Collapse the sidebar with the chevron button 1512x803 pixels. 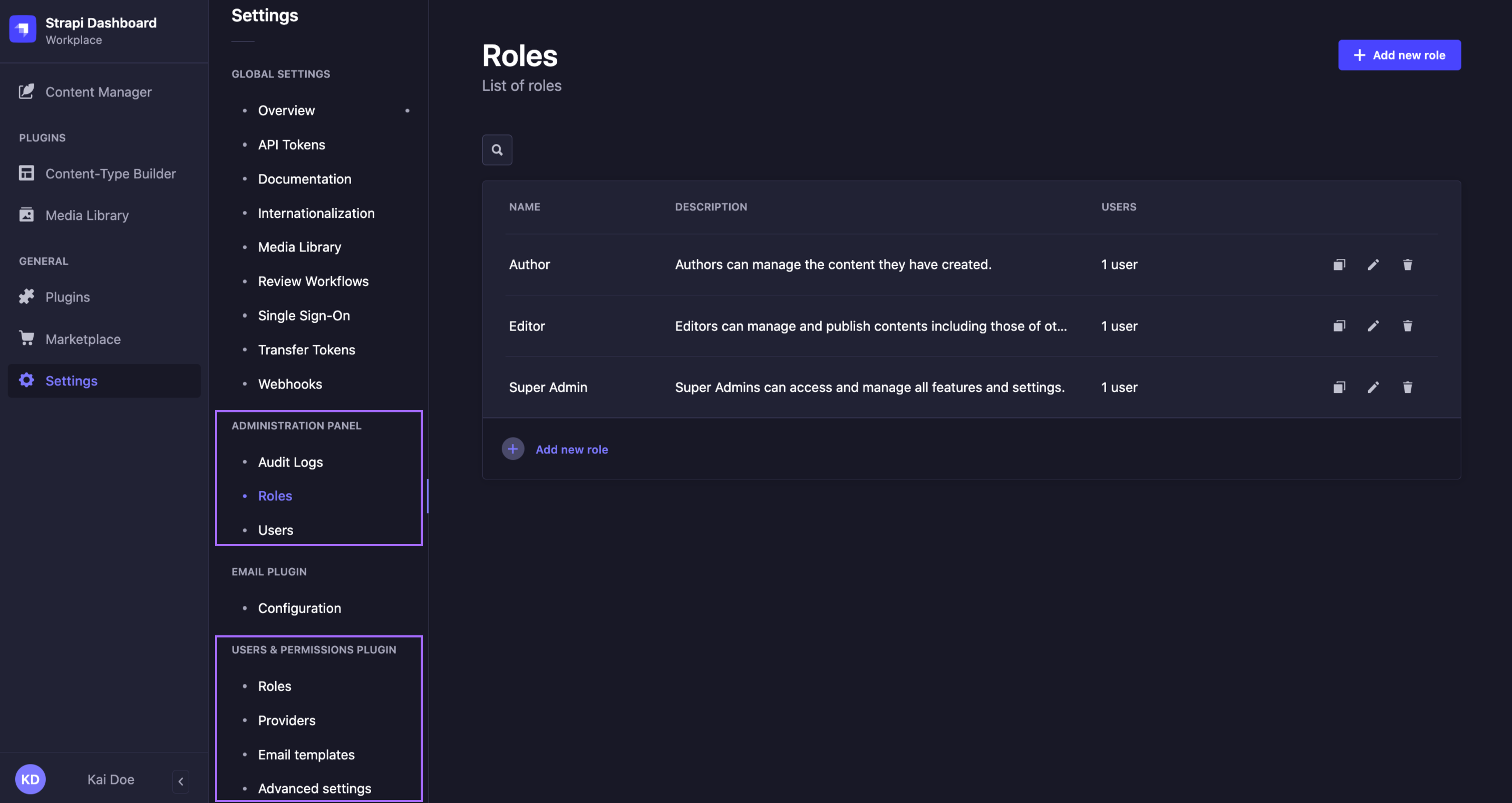[x=180, y=781]
